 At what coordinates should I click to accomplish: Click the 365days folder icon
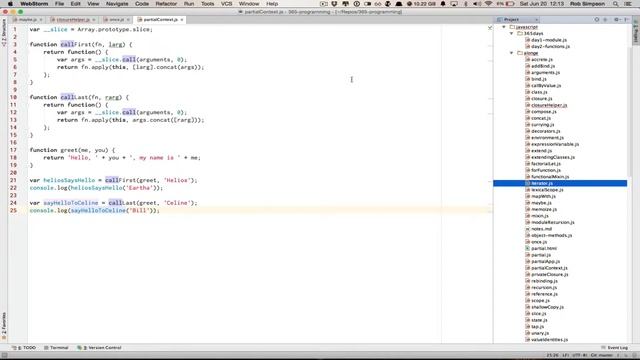tap(520, 33)
